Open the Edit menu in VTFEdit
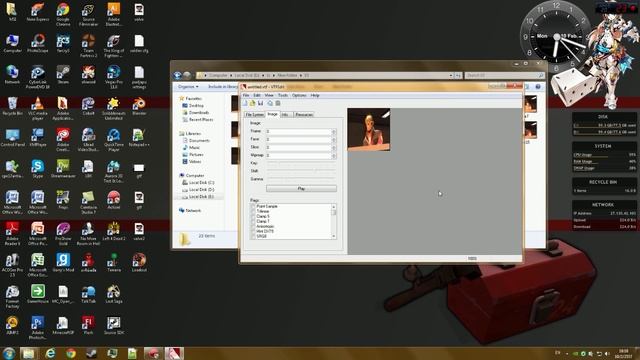 [x=257, y=96]
